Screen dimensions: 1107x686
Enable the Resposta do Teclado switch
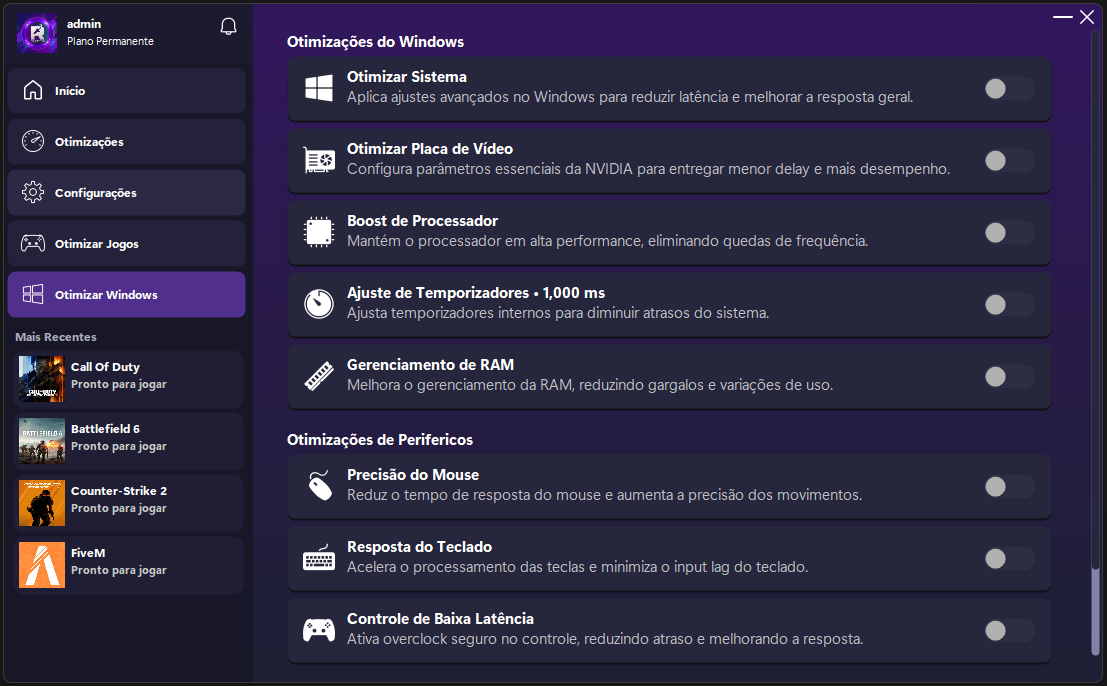click(1007, 559)
